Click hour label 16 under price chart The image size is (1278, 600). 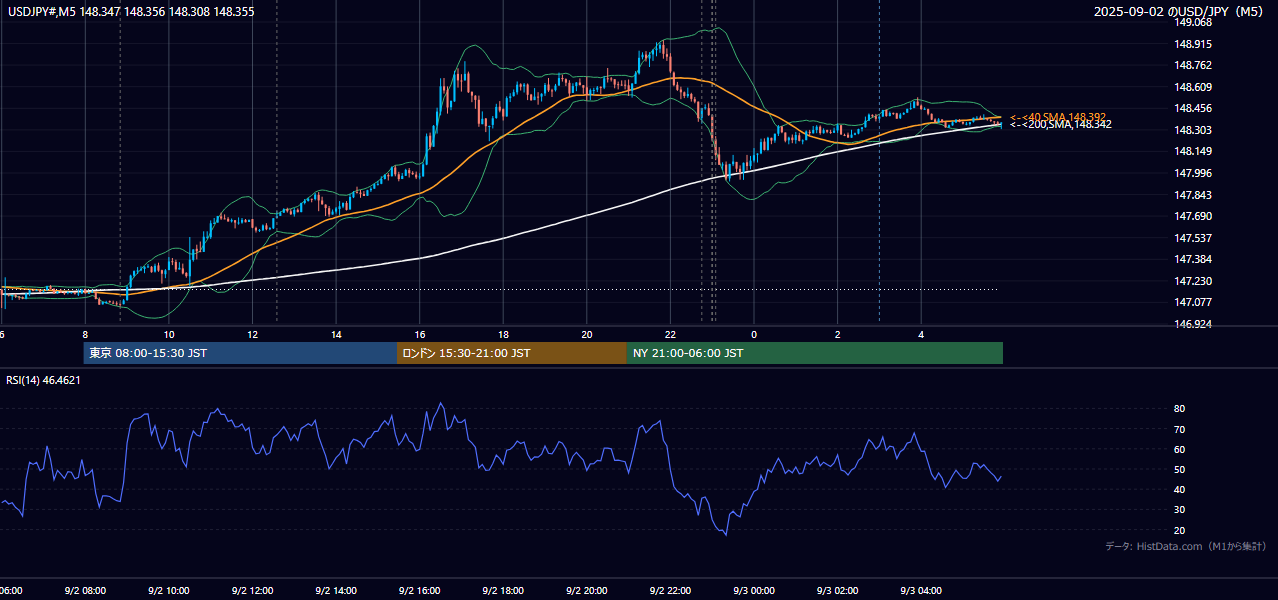420,334
